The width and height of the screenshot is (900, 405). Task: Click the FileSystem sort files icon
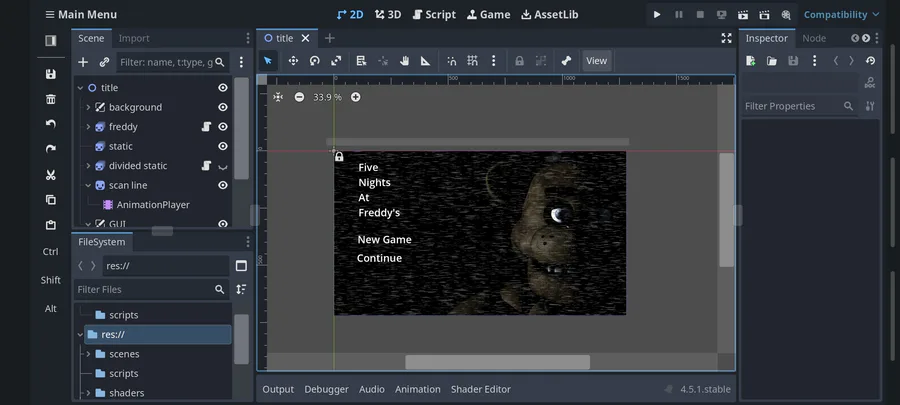click(x=241, y=290)
